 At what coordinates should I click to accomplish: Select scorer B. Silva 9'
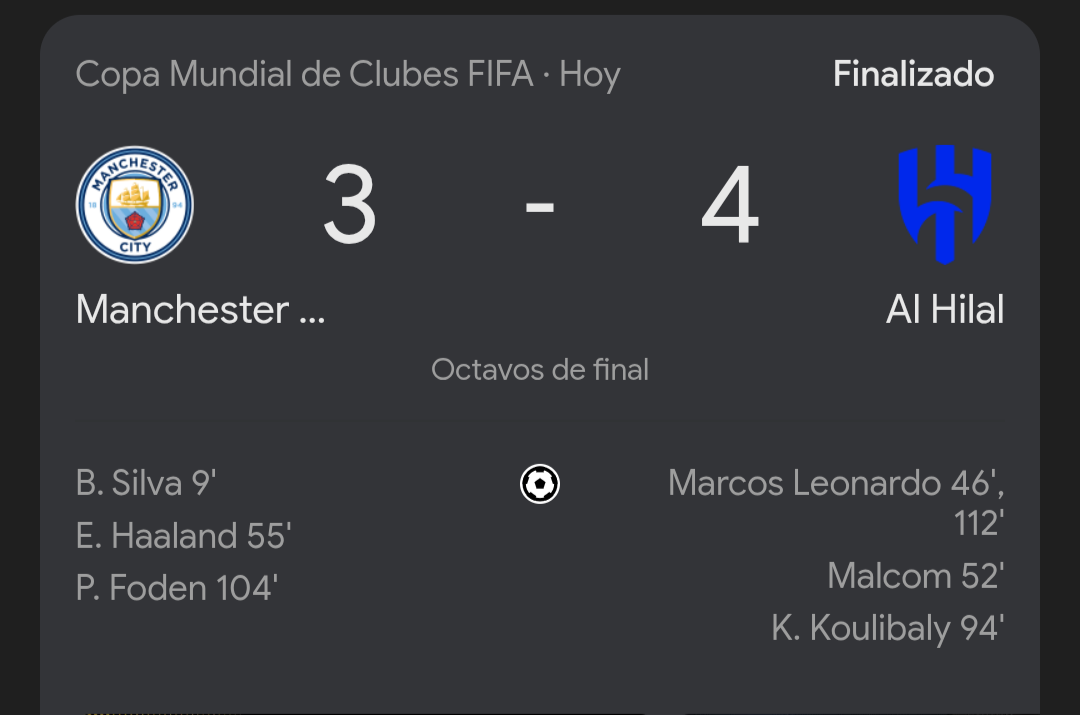point(146,483)
